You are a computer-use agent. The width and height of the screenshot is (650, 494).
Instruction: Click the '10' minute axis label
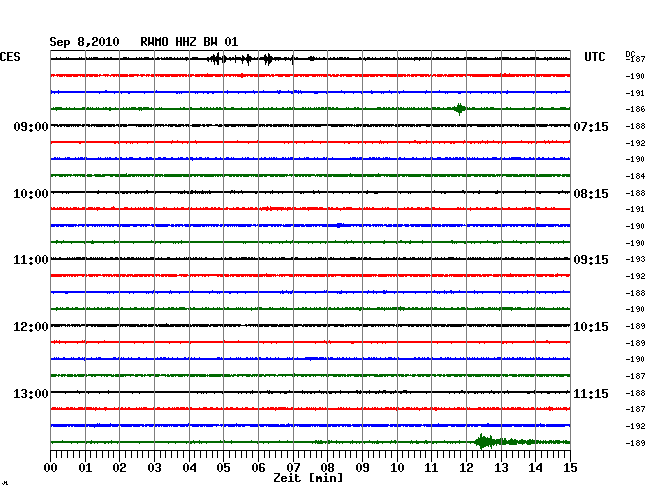click(x=397, y=467)
